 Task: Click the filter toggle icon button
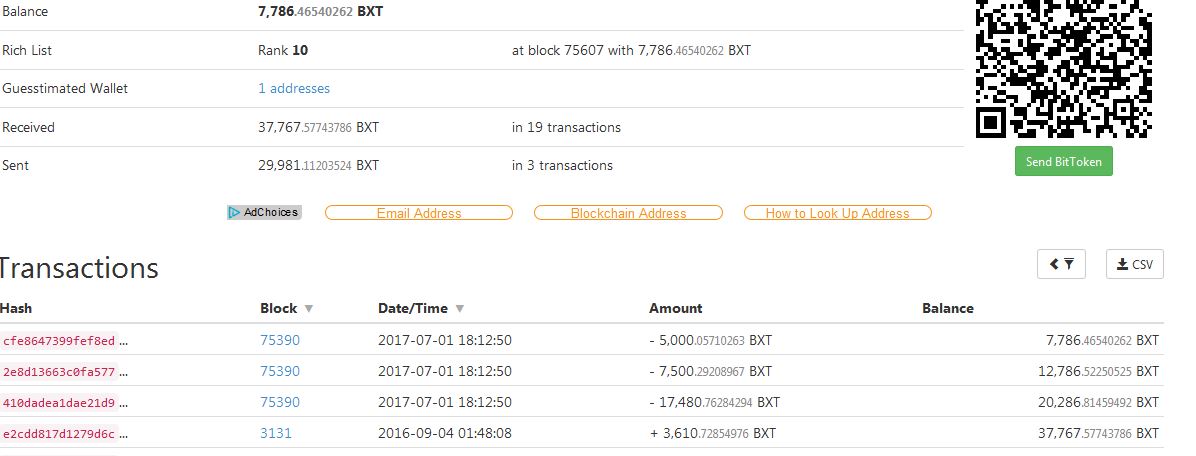click(x=1061, y=264)
